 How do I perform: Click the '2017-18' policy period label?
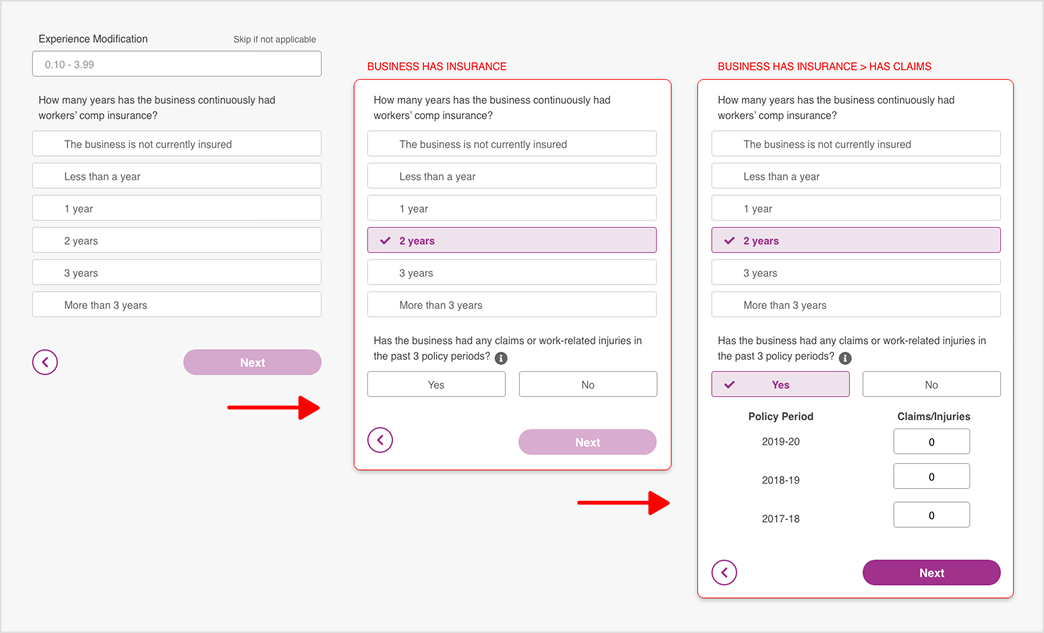(x=780, y=519)
